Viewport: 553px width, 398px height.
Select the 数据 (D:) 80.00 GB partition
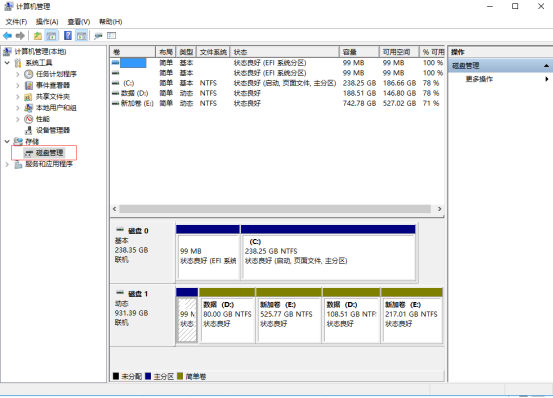point(227,316)
